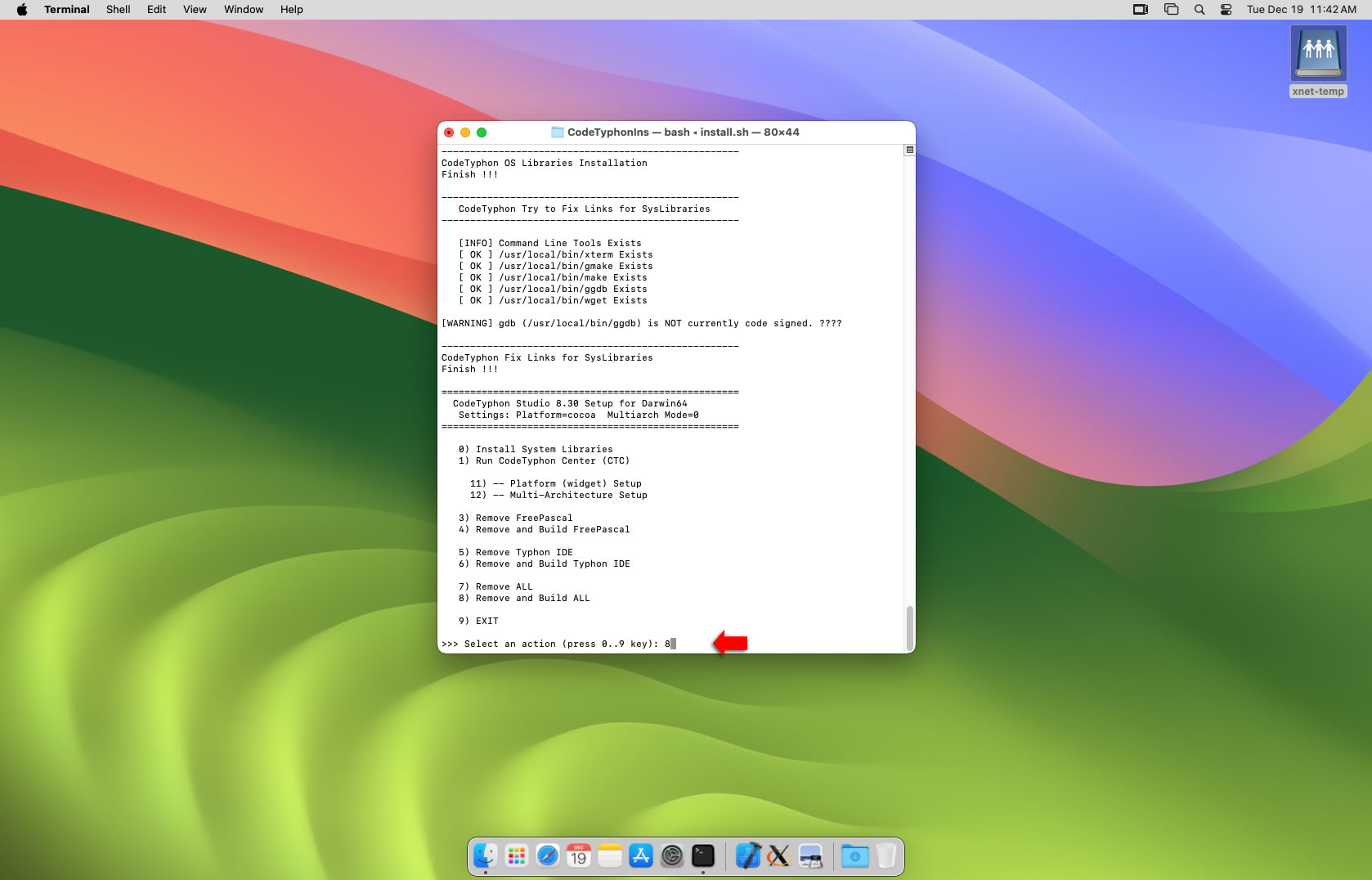Click the screen mirroring menu bar icon

(1141, 10)
